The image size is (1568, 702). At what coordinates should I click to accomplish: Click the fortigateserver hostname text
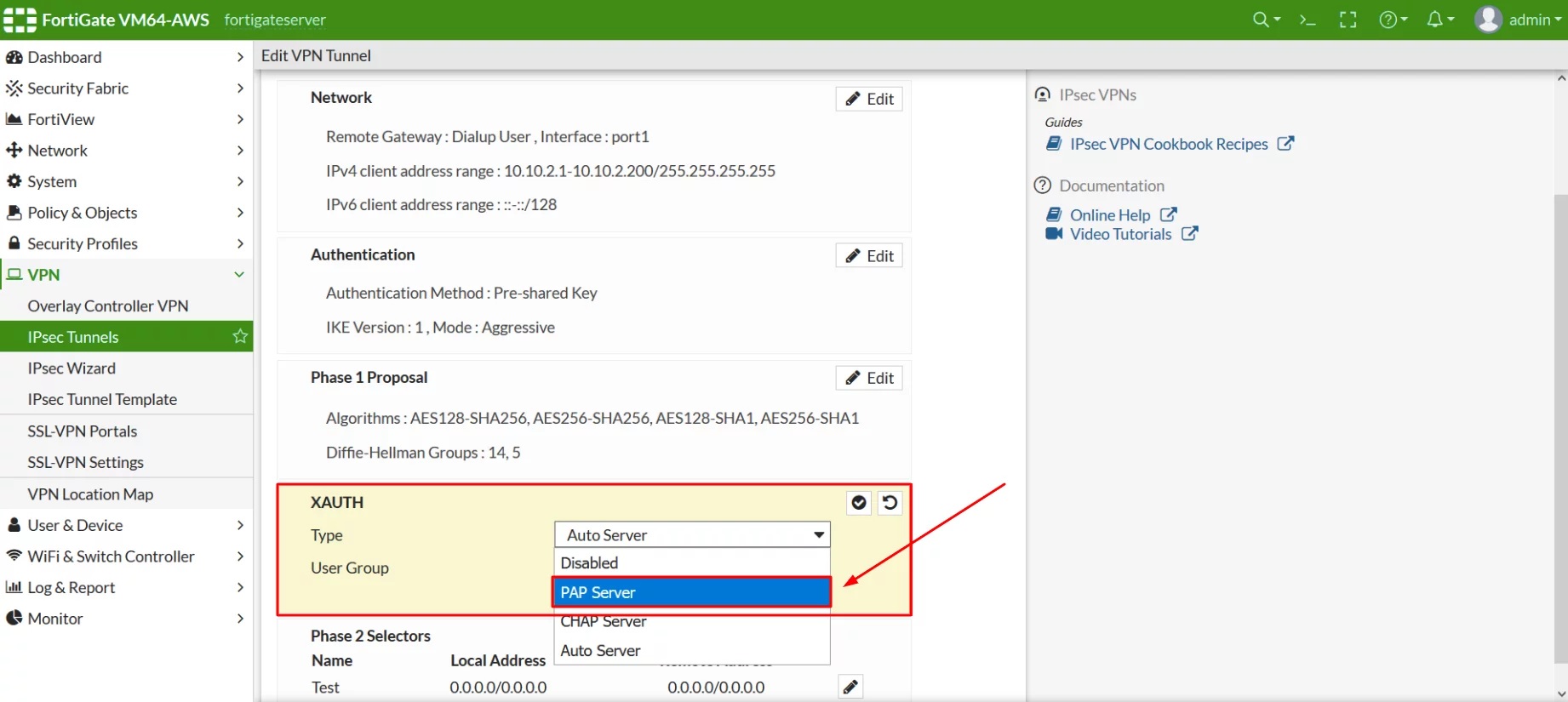click(275, 20)
